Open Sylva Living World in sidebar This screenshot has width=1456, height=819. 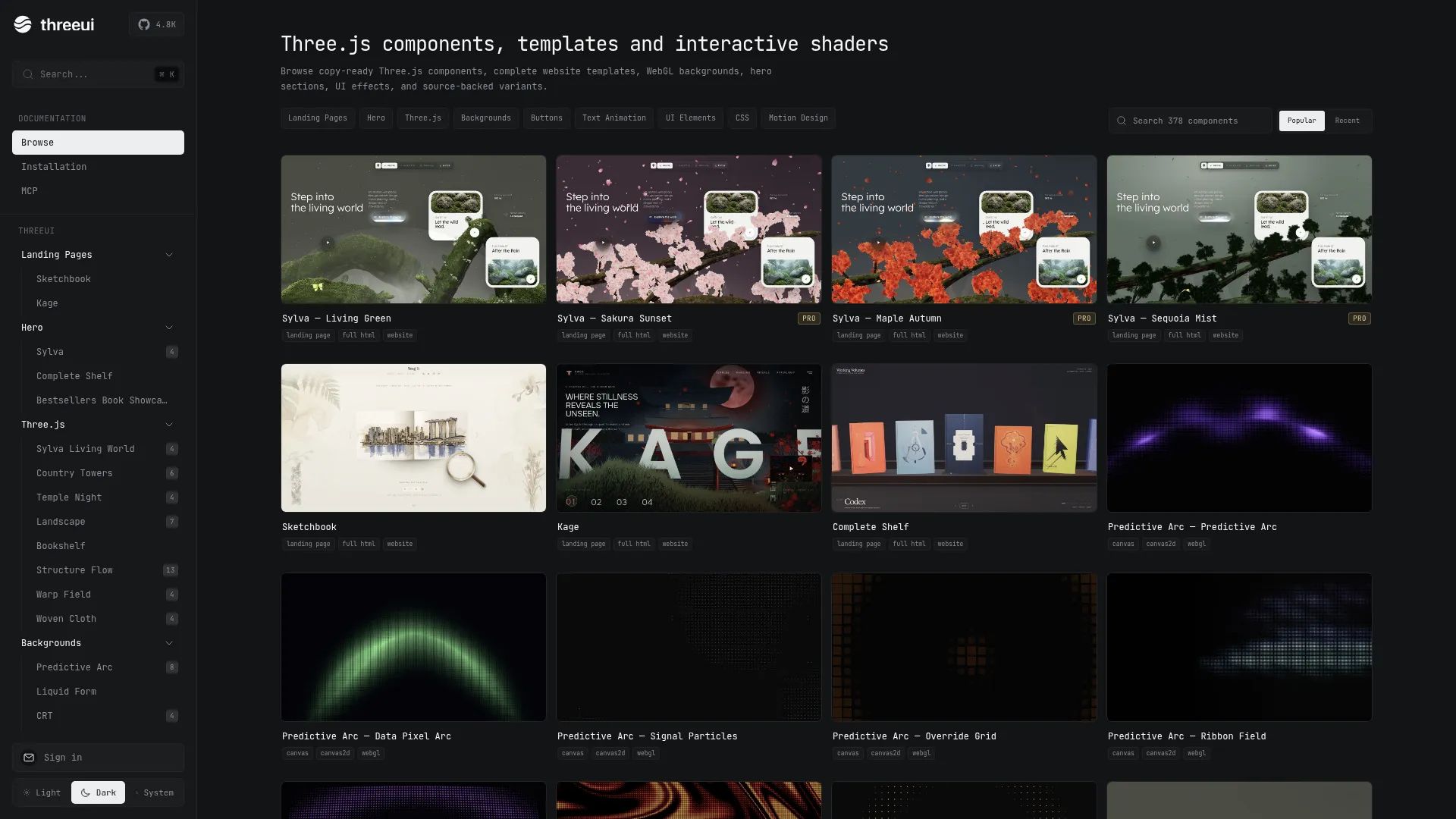coord(86,449)
